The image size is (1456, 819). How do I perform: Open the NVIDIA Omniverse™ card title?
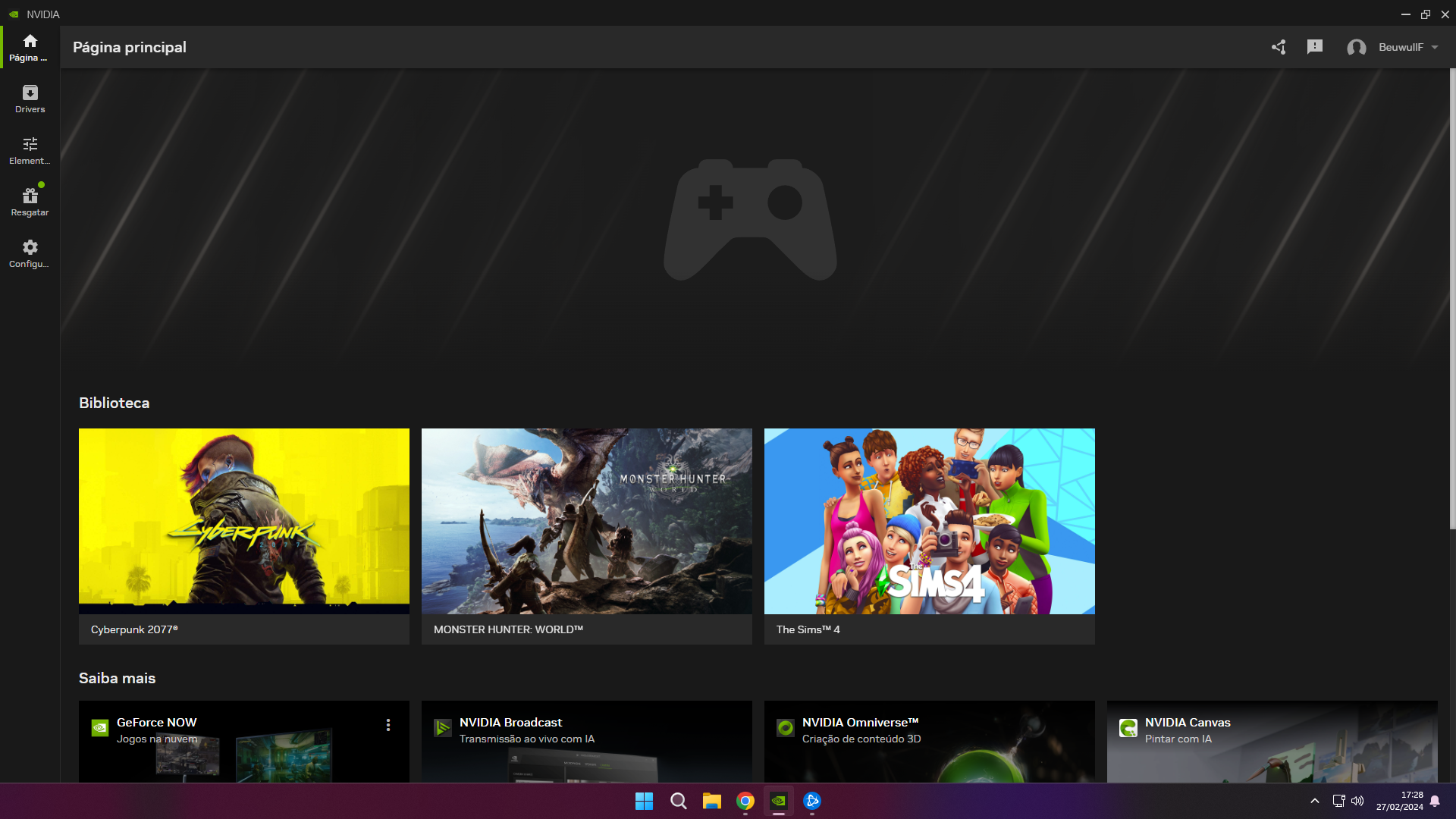coord(860,723)
